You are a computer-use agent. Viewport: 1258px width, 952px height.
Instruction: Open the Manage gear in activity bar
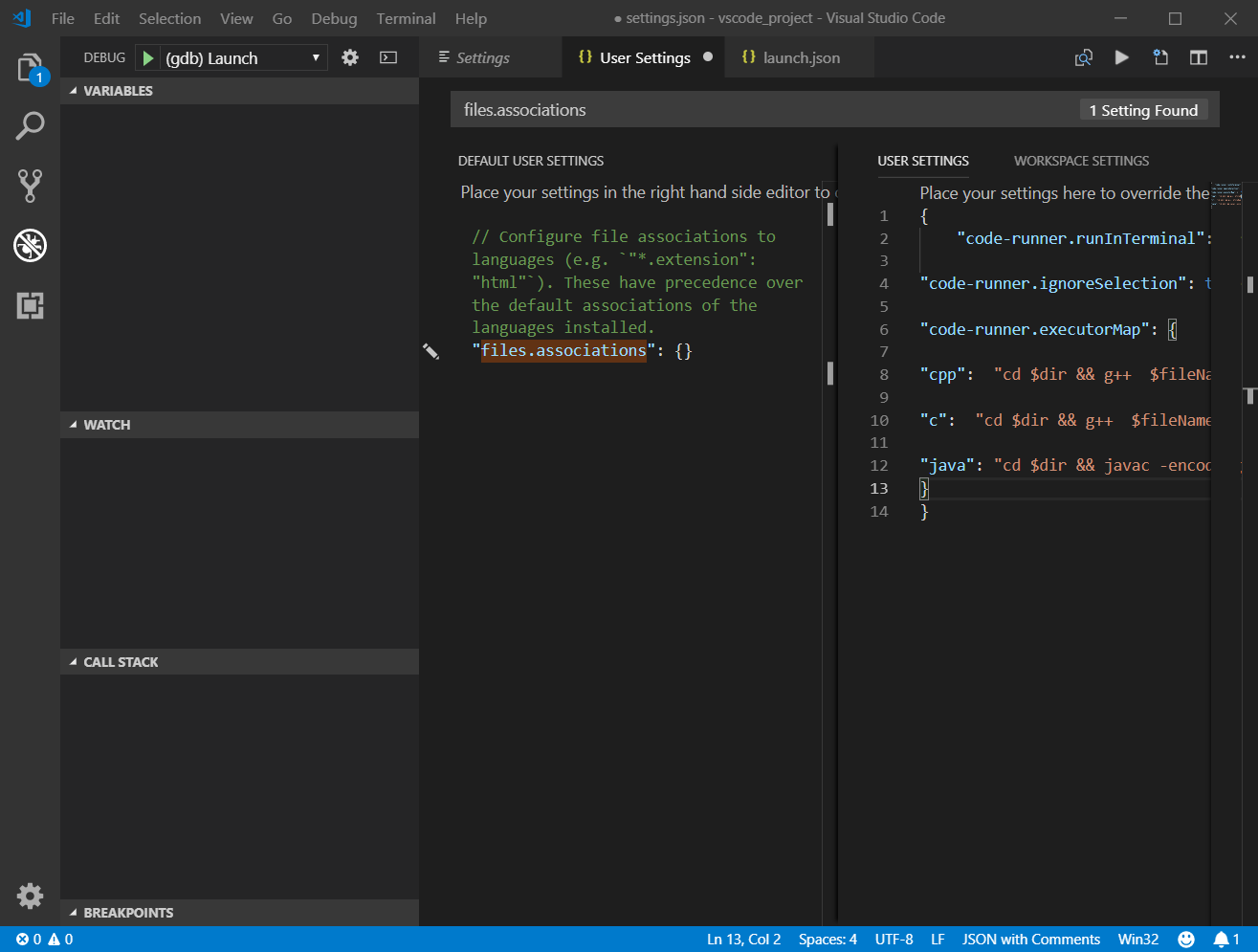(x=30, y=896)
